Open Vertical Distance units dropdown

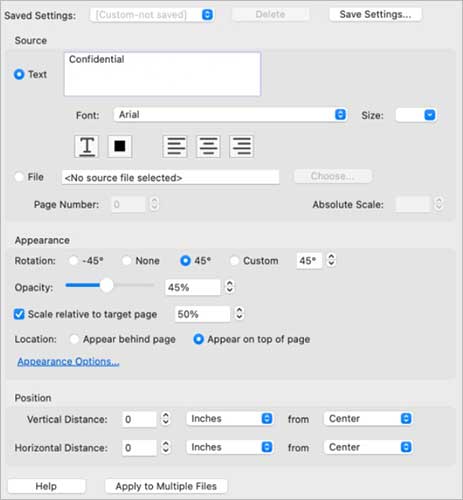coord(230,419)
